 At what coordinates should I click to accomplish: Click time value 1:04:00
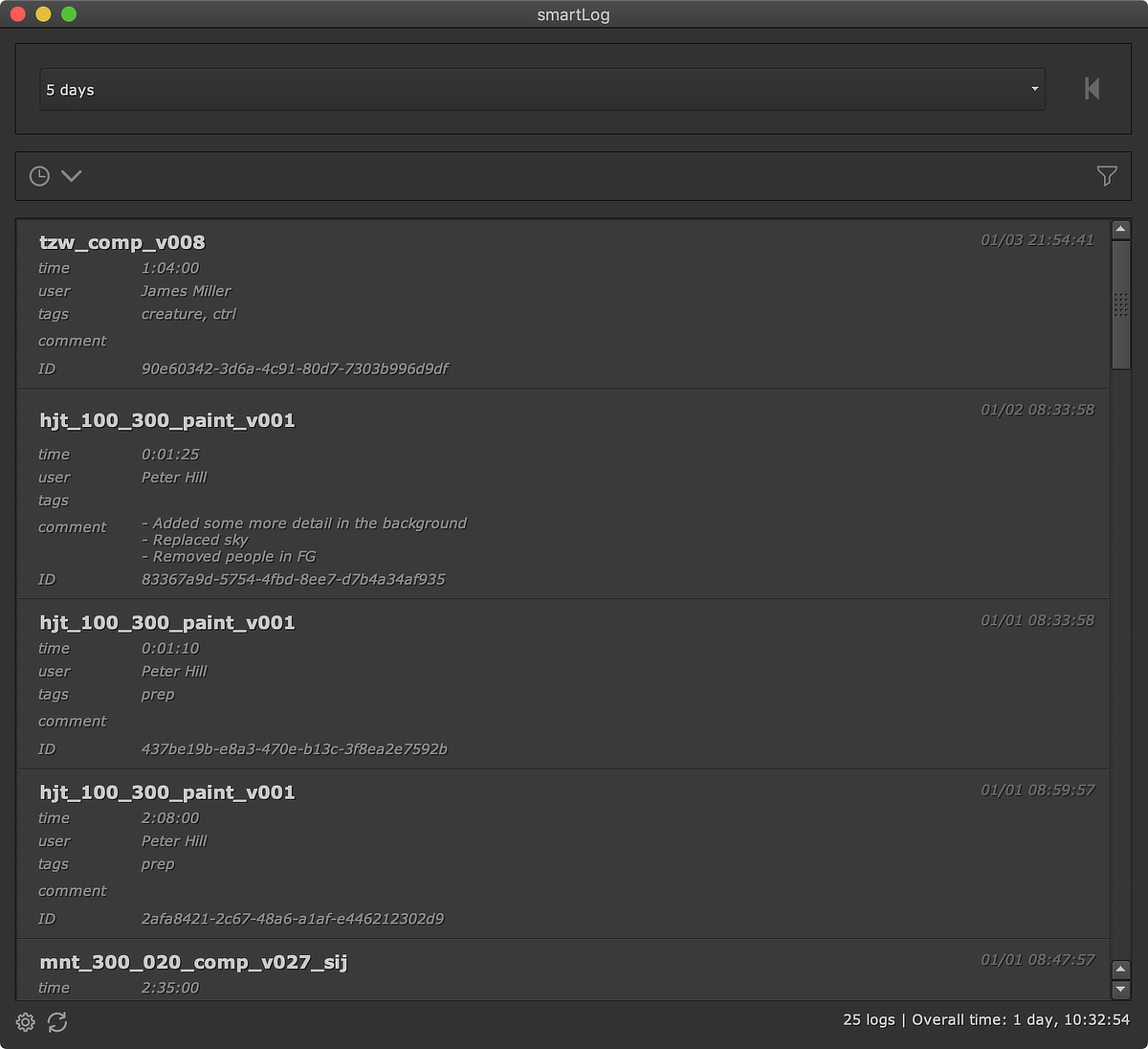[170, 268]
